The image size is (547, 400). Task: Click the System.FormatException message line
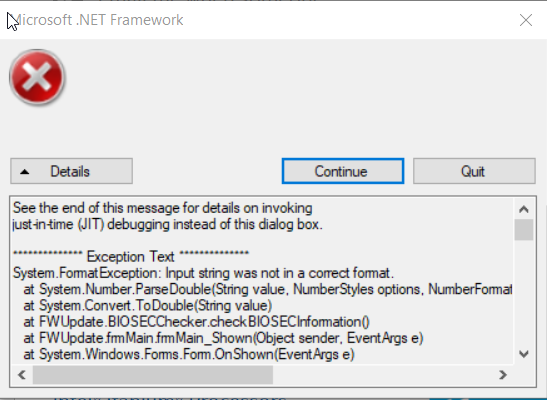(x=203, y=273)
